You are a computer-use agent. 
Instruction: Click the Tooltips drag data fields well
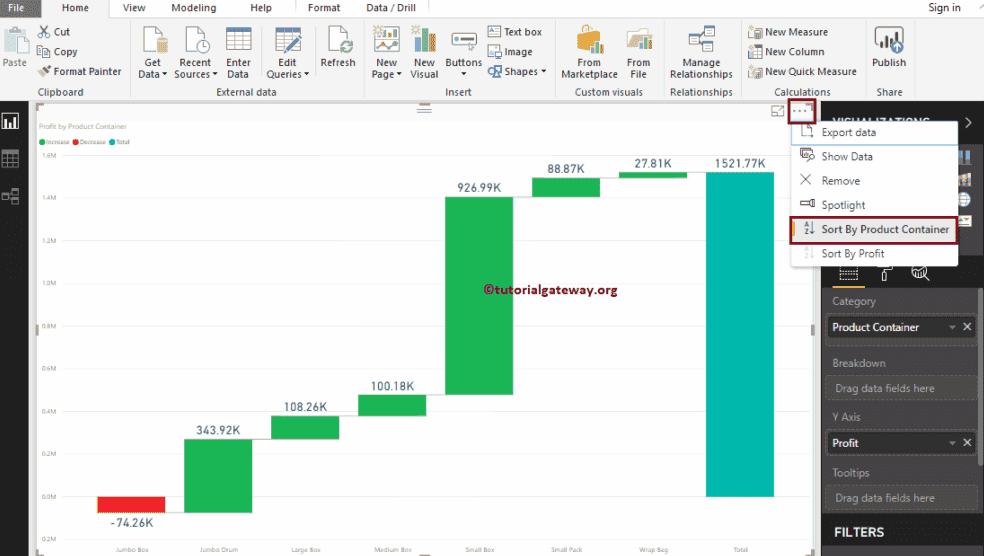click(901, 498)
